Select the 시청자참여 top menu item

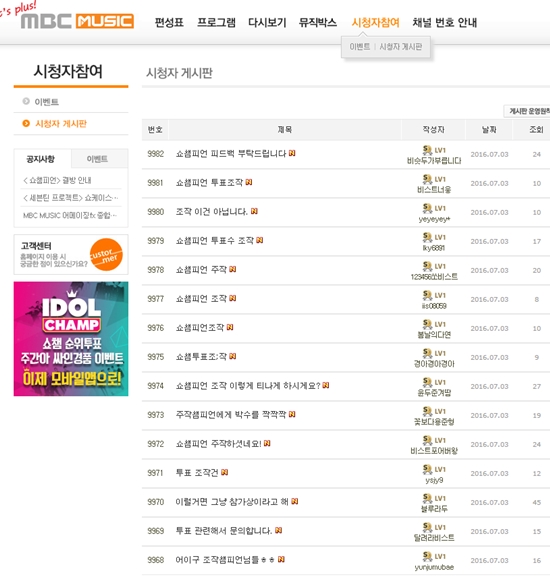(376, 23)
